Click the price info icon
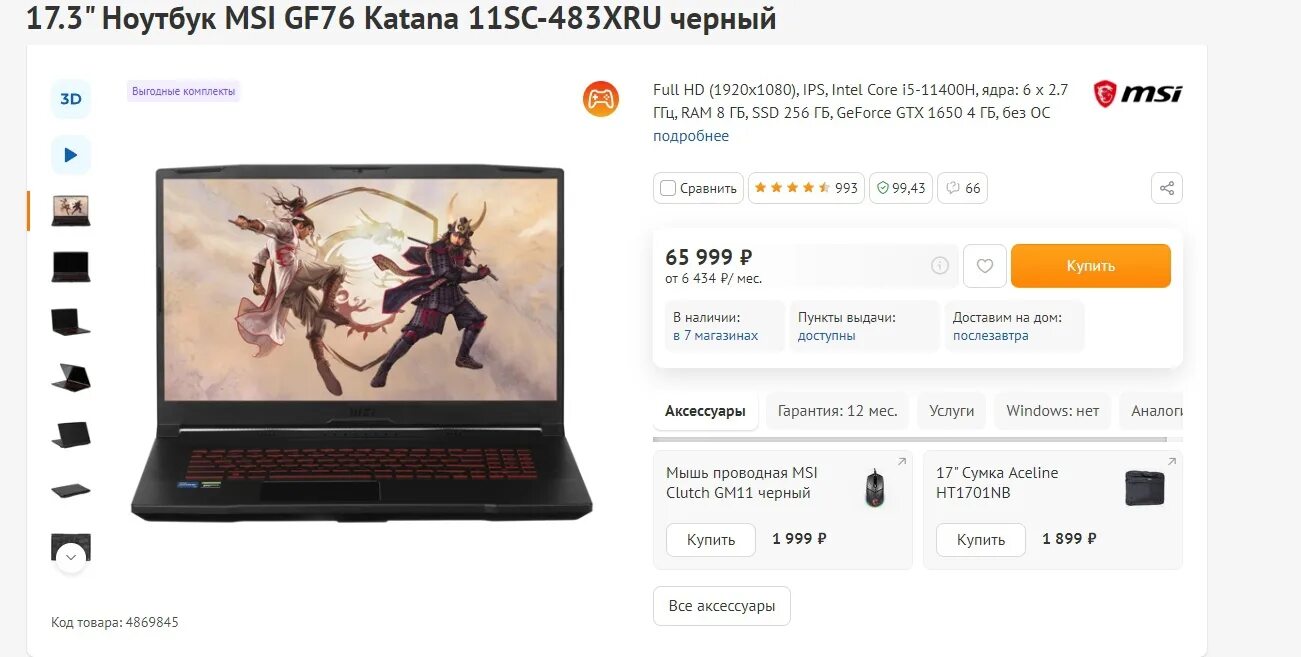This screenshot has height=657, width=1301. click(x=940, y=266)
